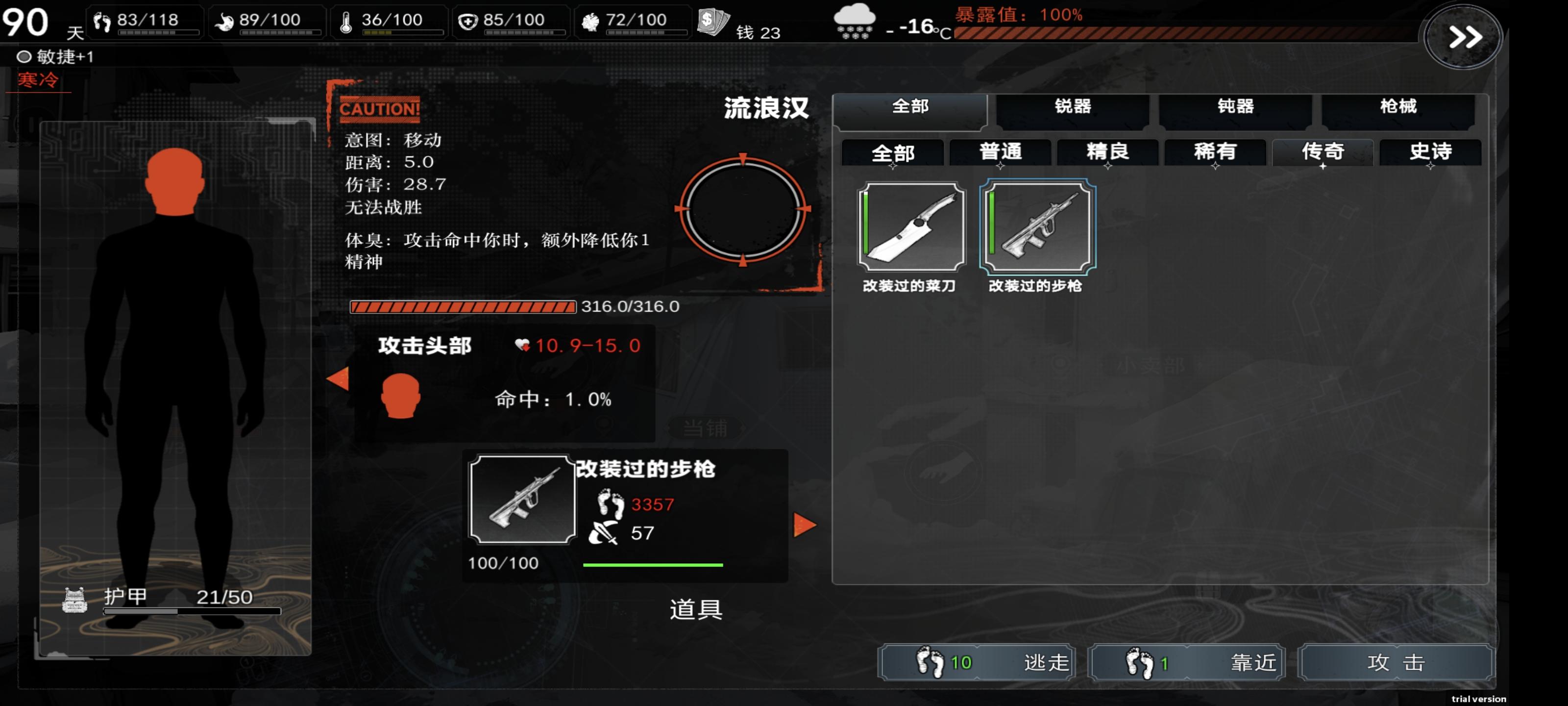
Task: Switch to the 枪械 firearms tab
Action: pyautogui.click(x=1398, y=106)
